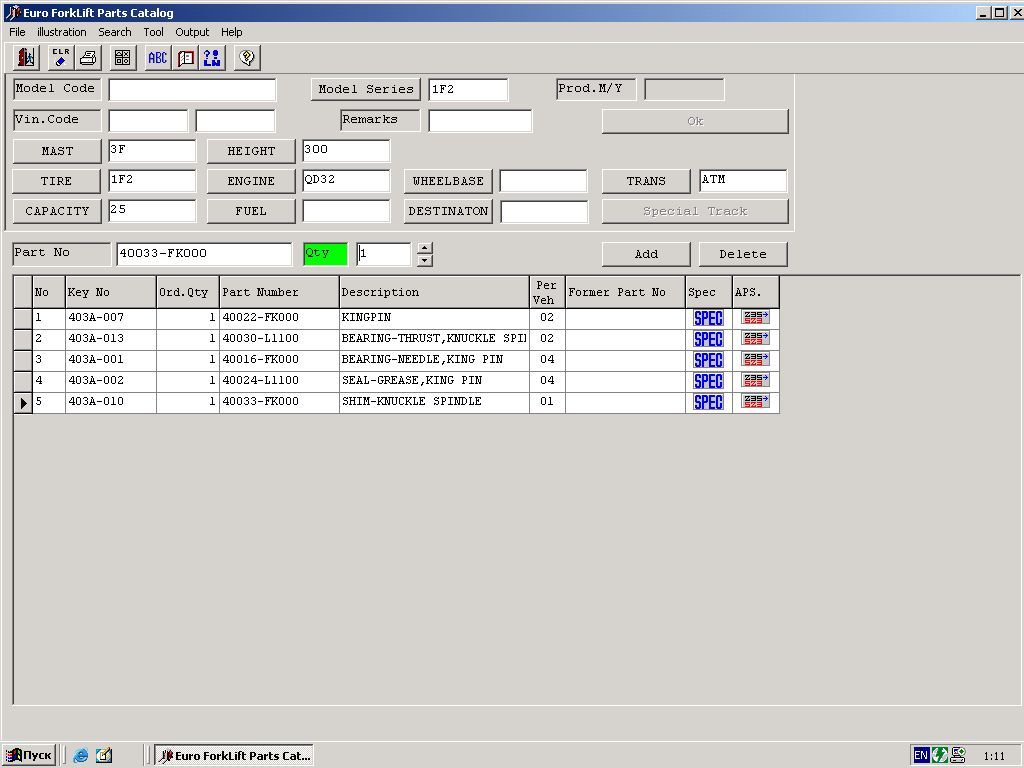Image resolution: width=1024 pixels, height=768 pixels.
Task: Click the Пуск start button
Action: click(29, 756)
